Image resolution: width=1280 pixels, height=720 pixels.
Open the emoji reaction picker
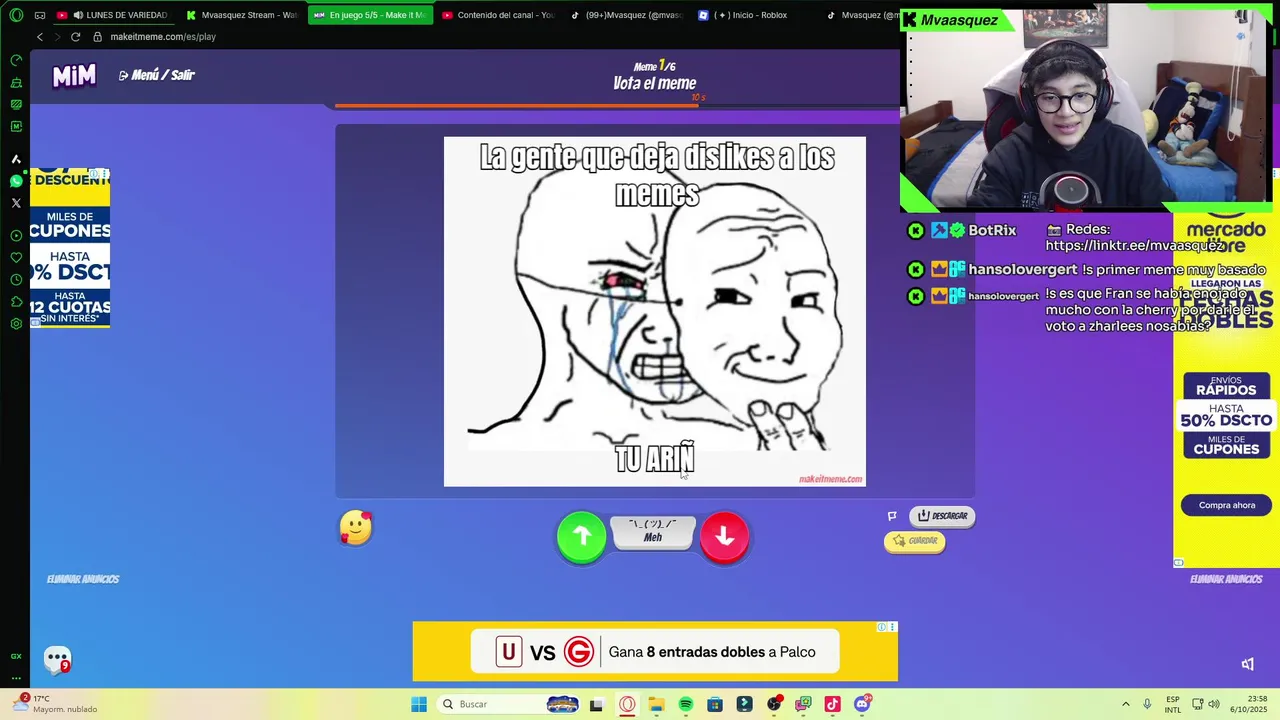356,528
